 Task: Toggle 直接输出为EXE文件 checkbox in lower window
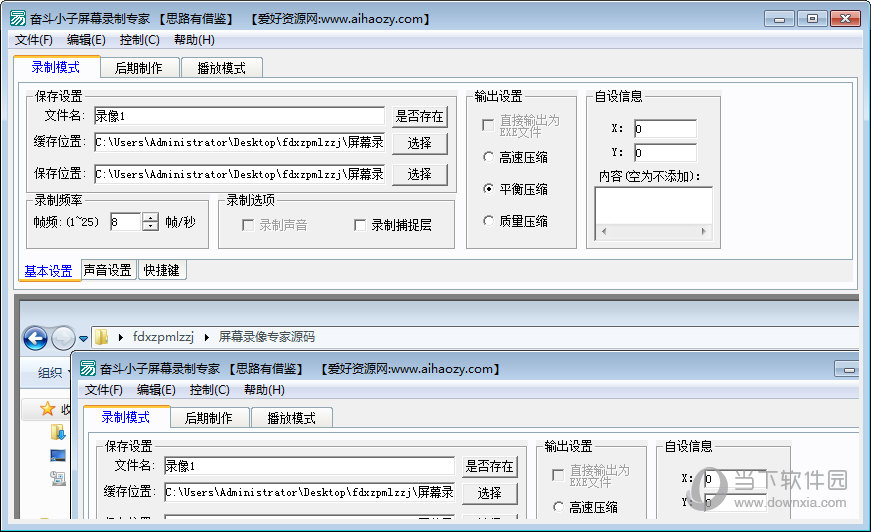(558, 475)
